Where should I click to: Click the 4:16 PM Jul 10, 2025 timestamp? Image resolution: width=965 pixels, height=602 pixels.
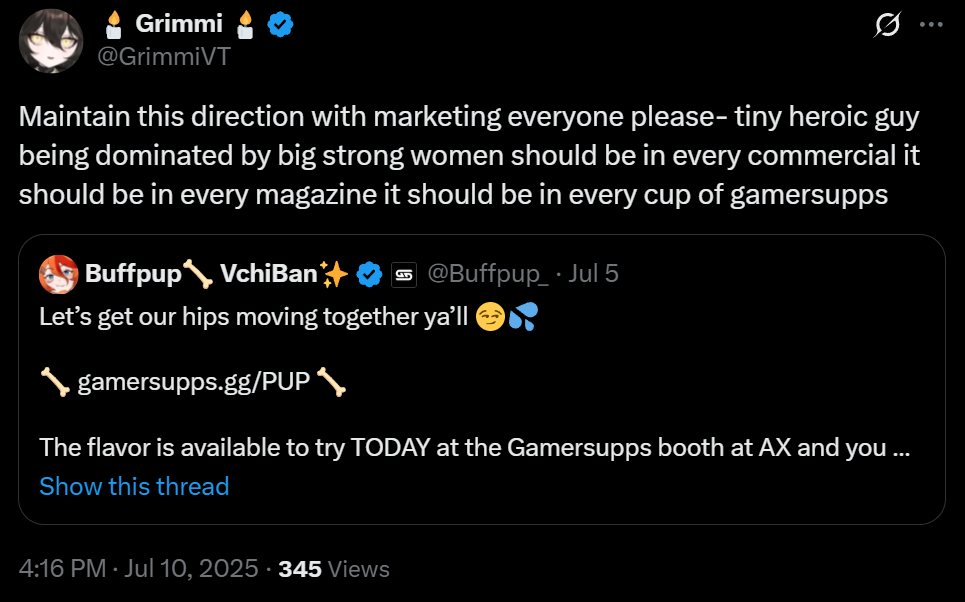coord(138,569)
